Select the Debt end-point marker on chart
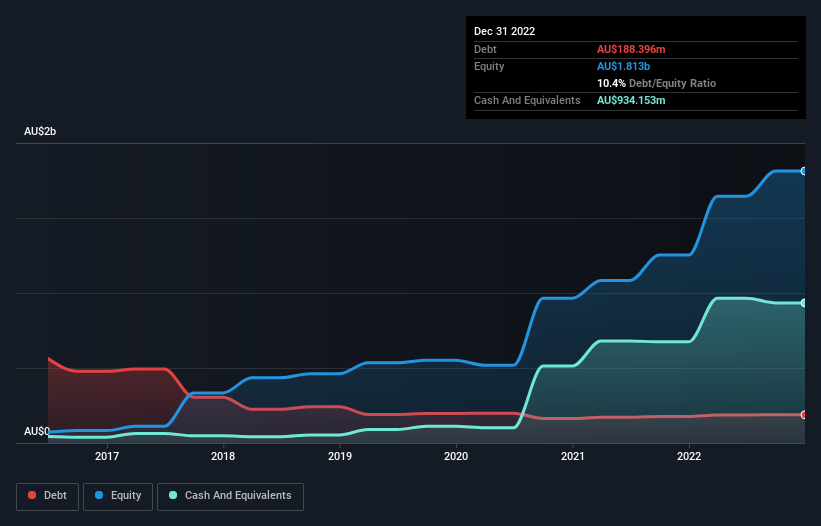Viewport: 821px width, 526px height. click(804, 415)
